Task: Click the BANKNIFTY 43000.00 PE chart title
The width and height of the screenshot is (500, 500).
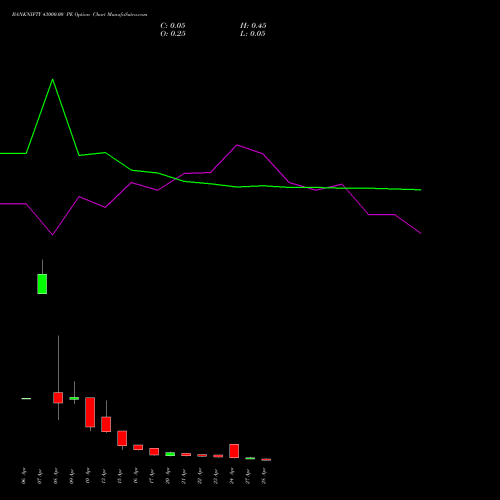Action: (79, 15)
